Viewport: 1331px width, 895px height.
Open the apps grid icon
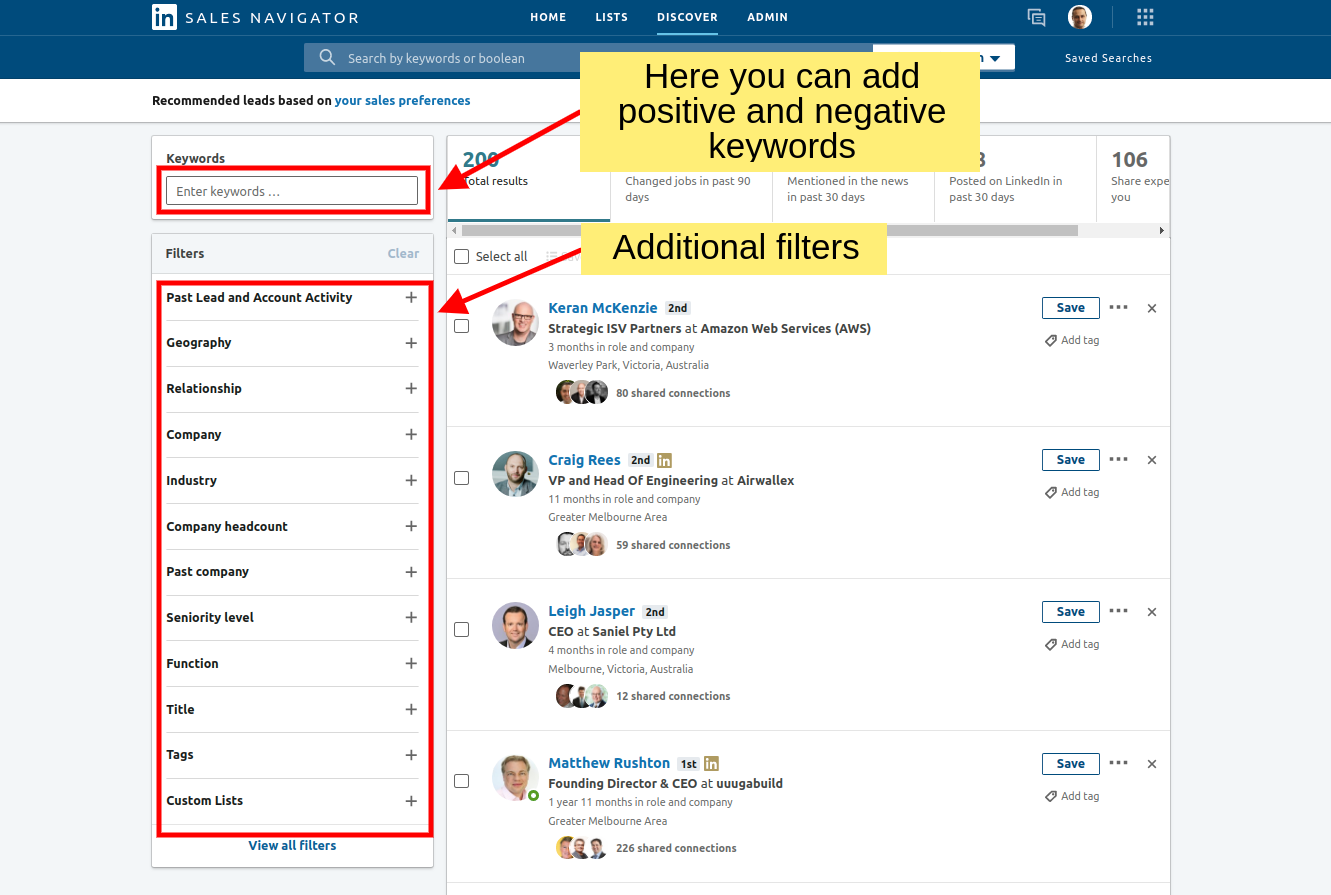pos(1146,17)
